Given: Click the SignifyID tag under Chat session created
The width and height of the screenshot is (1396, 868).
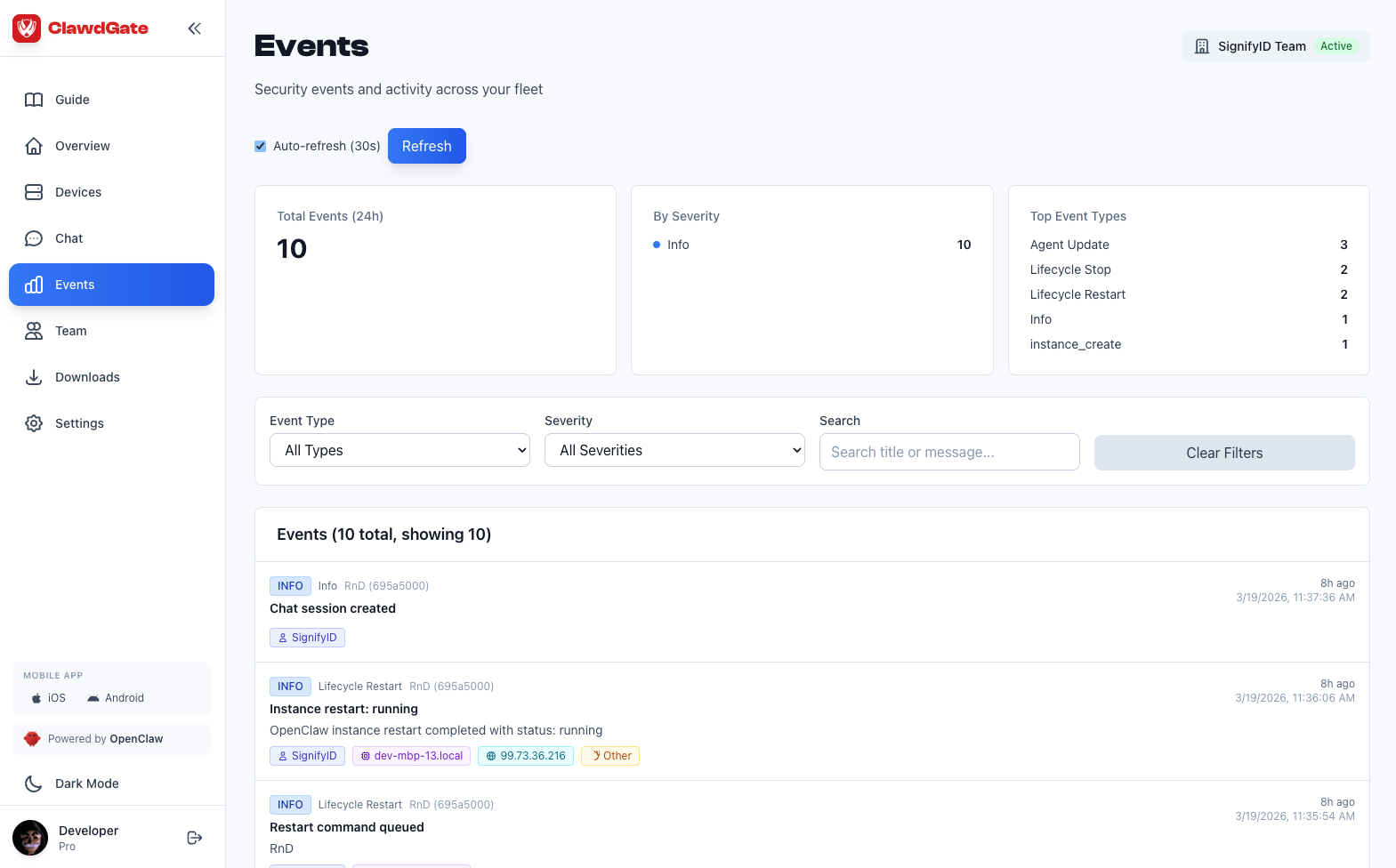Looking at the screenshot, I should tap(307, 638).
